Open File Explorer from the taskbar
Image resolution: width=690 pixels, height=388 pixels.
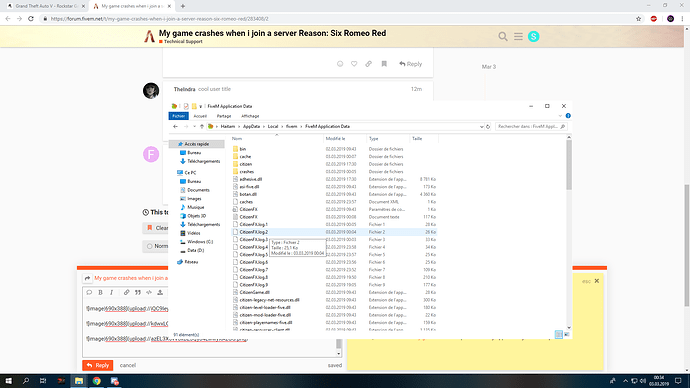pos(79,381)
